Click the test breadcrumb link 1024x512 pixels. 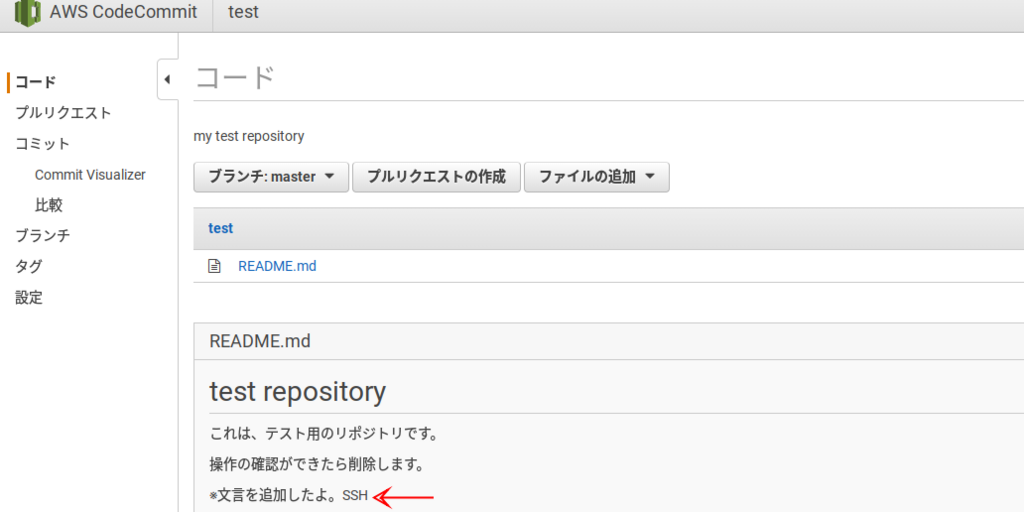(221, 229)
